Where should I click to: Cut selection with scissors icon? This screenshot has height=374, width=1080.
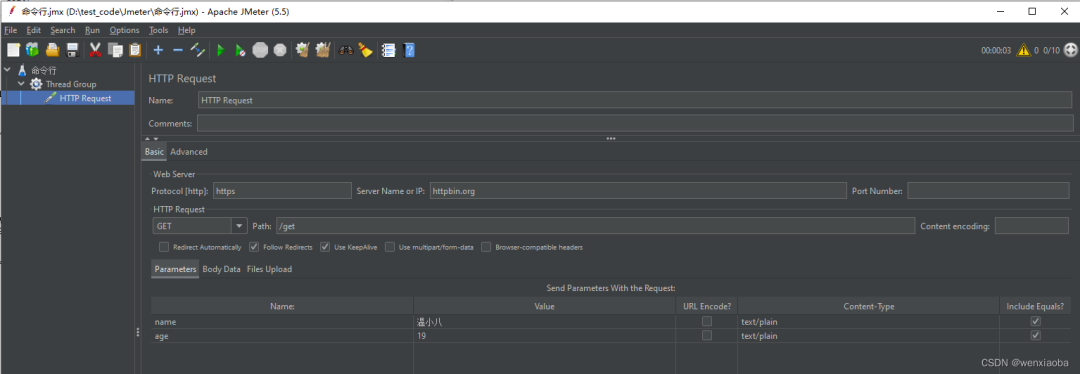pos(96,50)
